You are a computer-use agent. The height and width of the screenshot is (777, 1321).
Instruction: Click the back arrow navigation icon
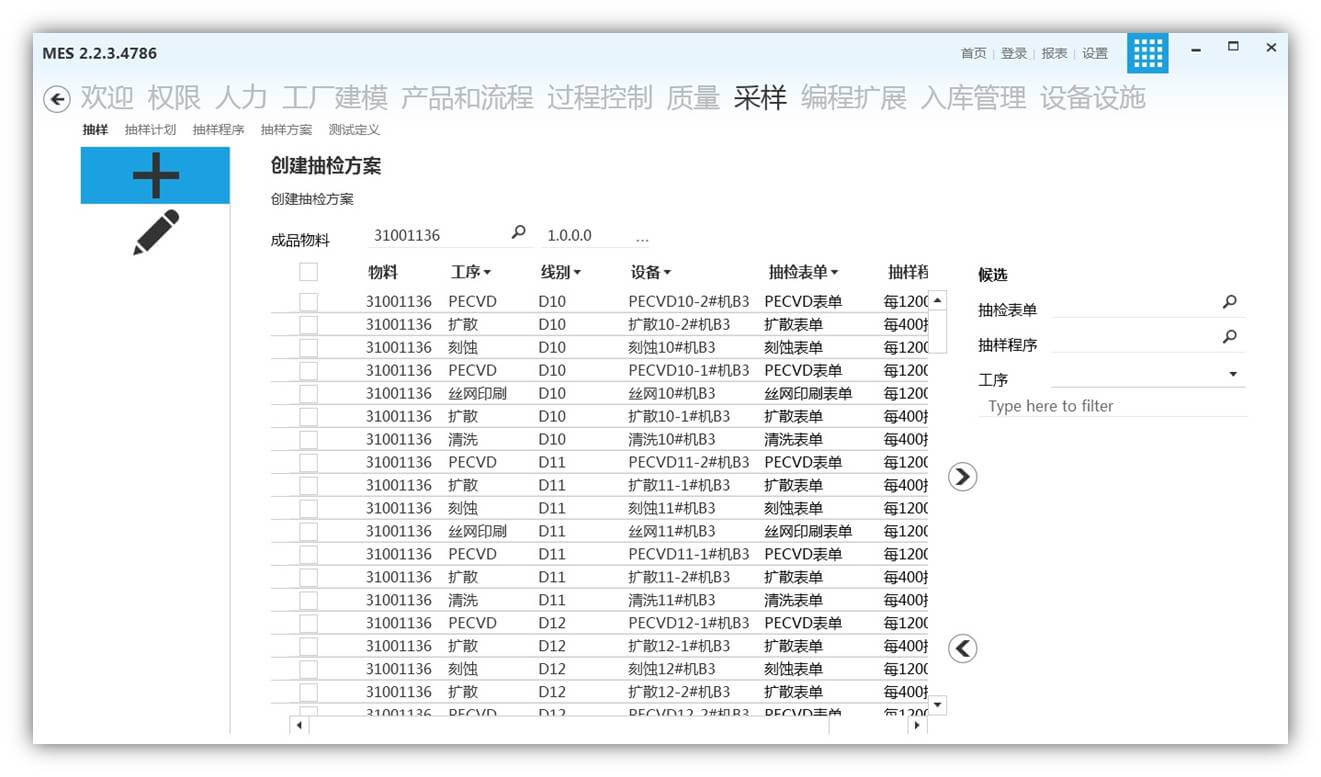coord(57,99)
